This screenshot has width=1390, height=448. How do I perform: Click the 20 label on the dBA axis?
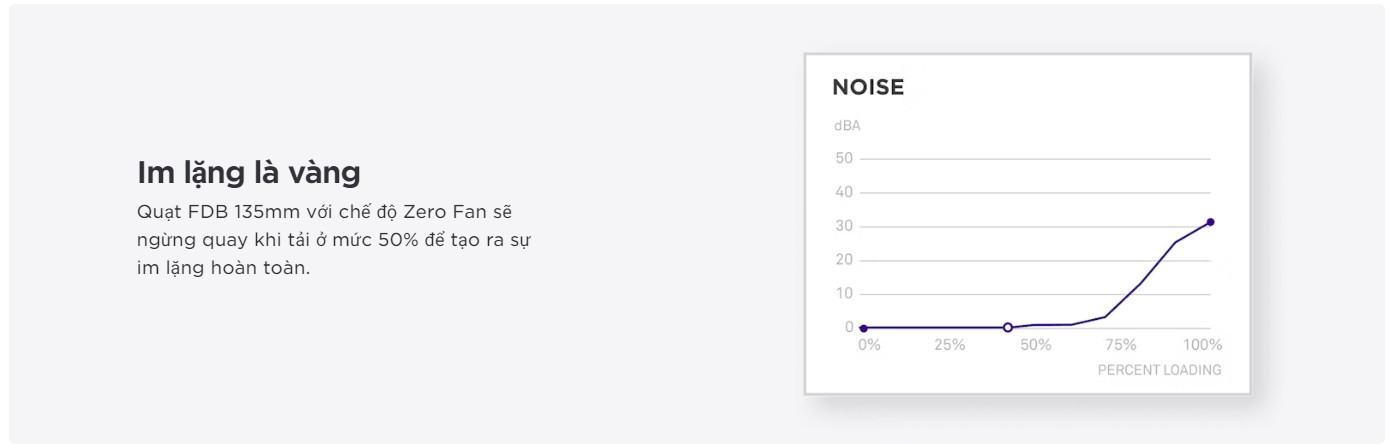click(844, 260)
